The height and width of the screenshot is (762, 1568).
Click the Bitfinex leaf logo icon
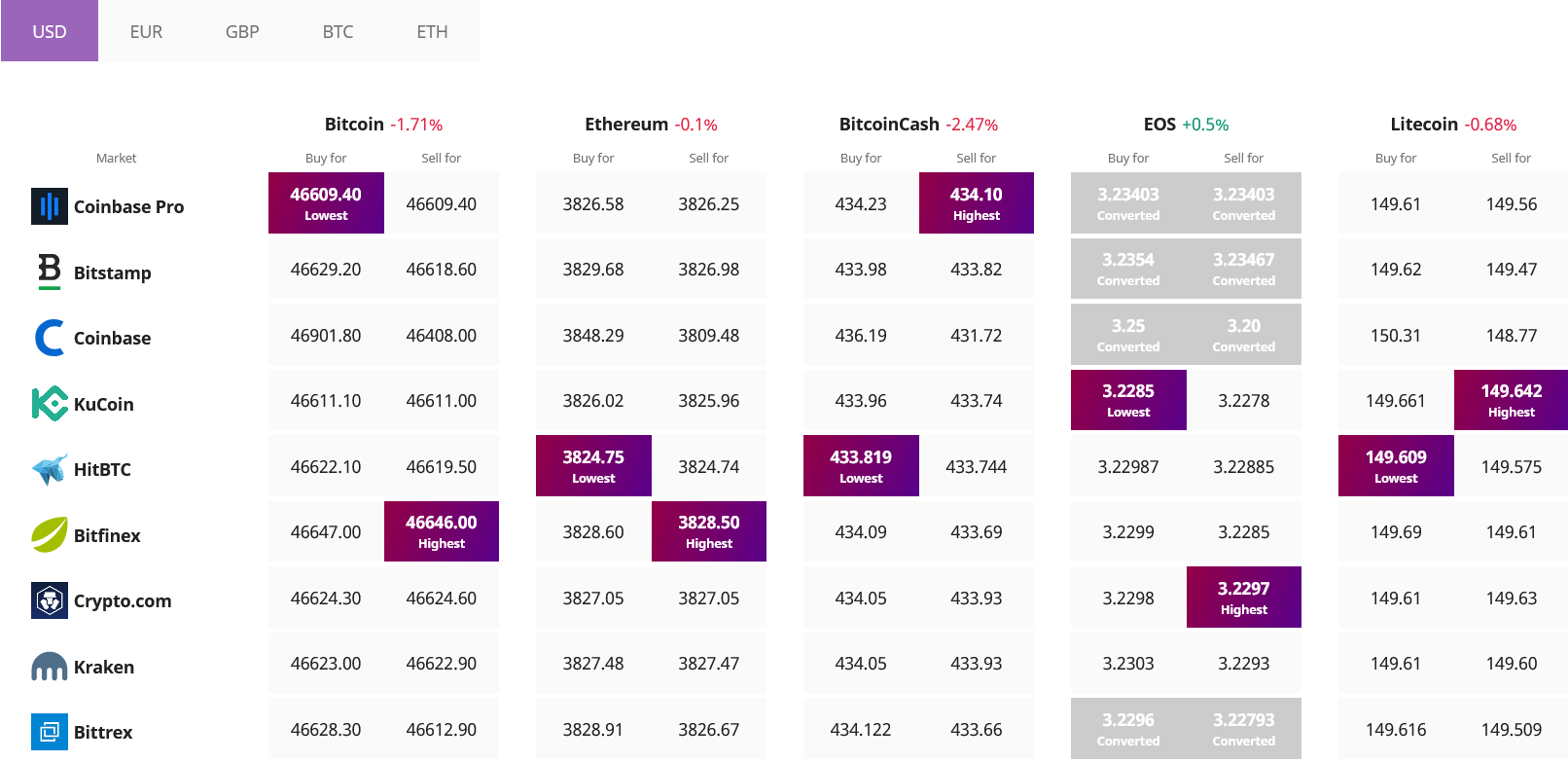50,535
